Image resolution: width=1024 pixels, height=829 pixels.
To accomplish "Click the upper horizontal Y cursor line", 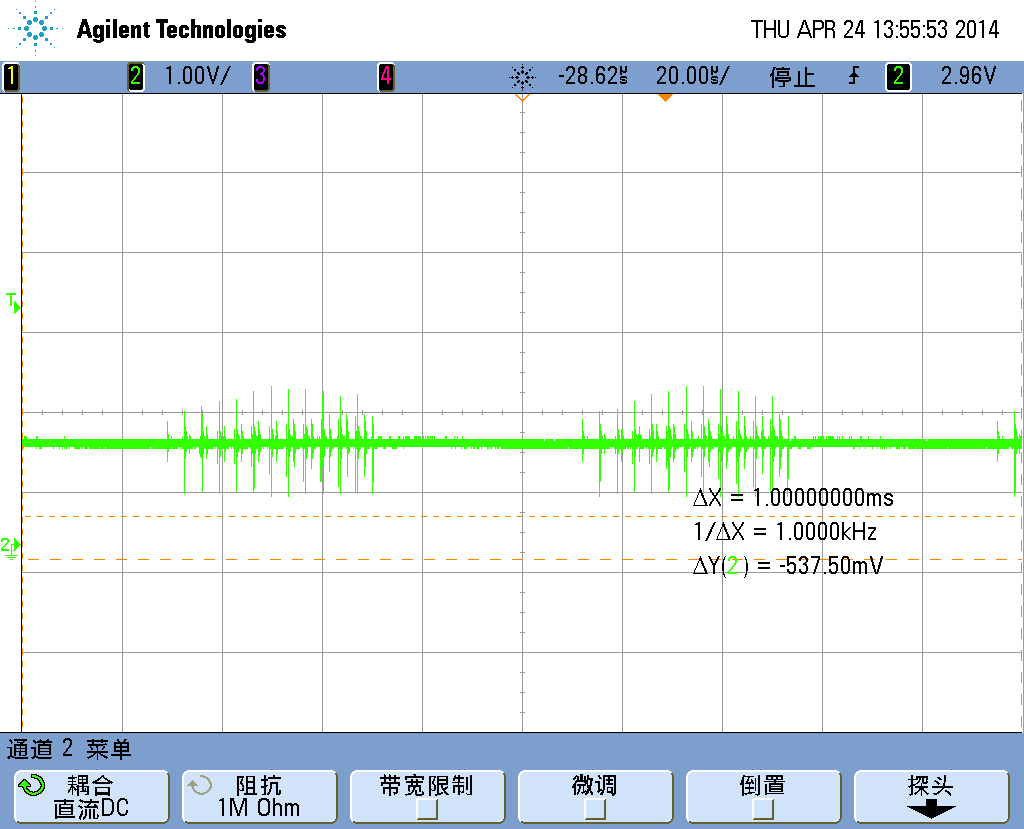I will 522,516.
